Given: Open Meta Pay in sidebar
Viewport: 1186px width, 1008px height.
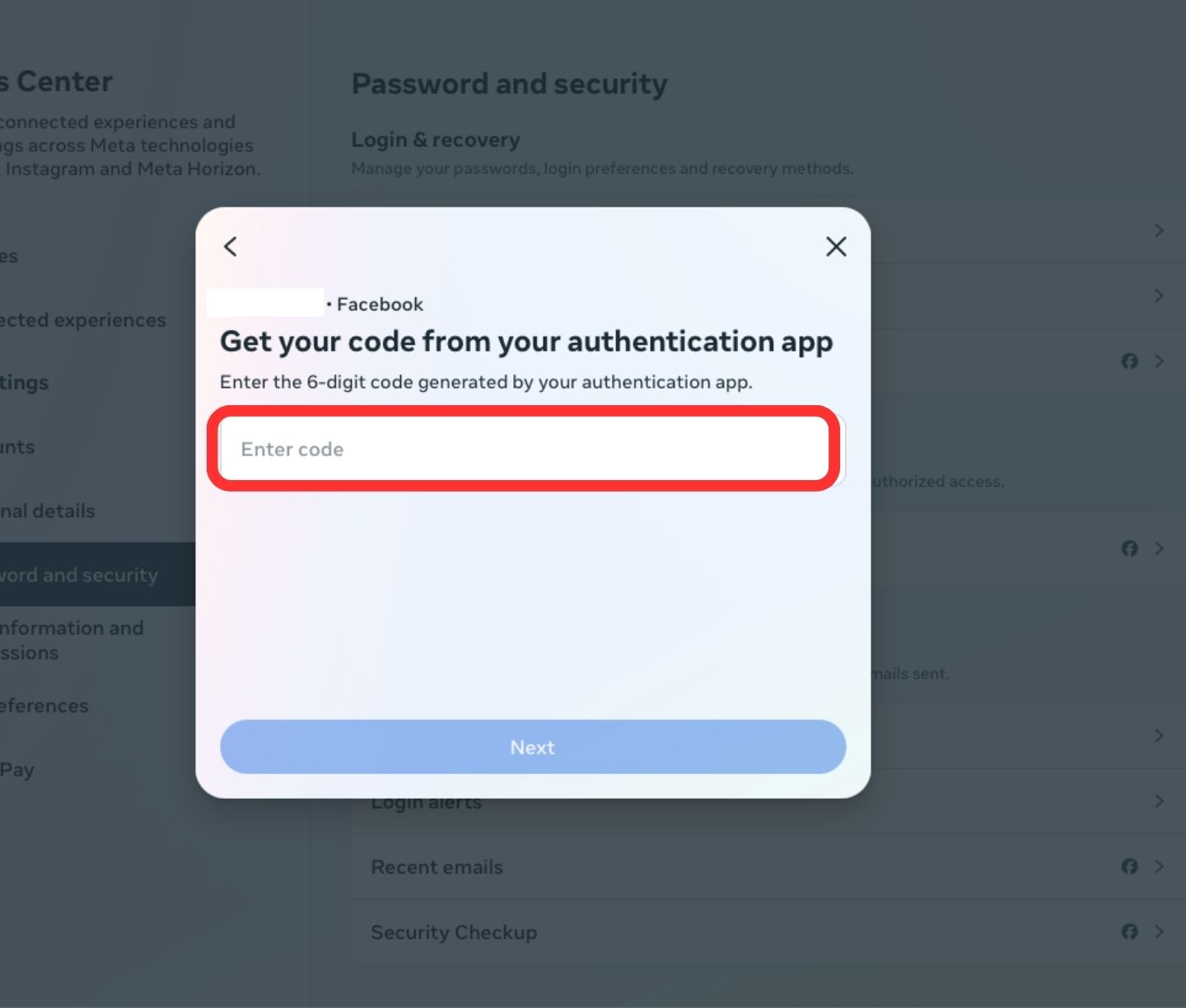Looking at the screenshot, I should click(17, 770).
